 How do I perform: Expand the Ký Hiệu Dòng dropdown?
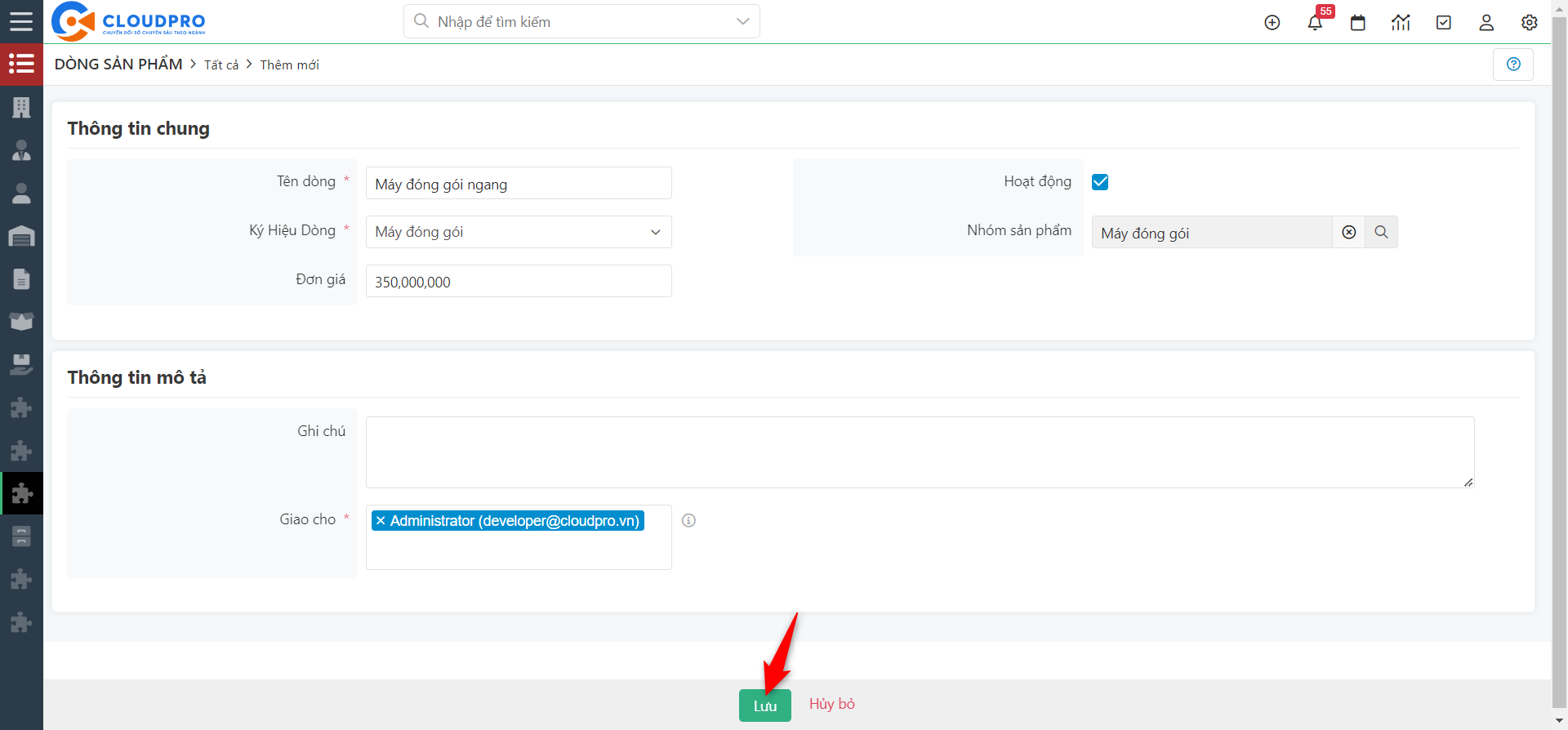pos(519,232)
